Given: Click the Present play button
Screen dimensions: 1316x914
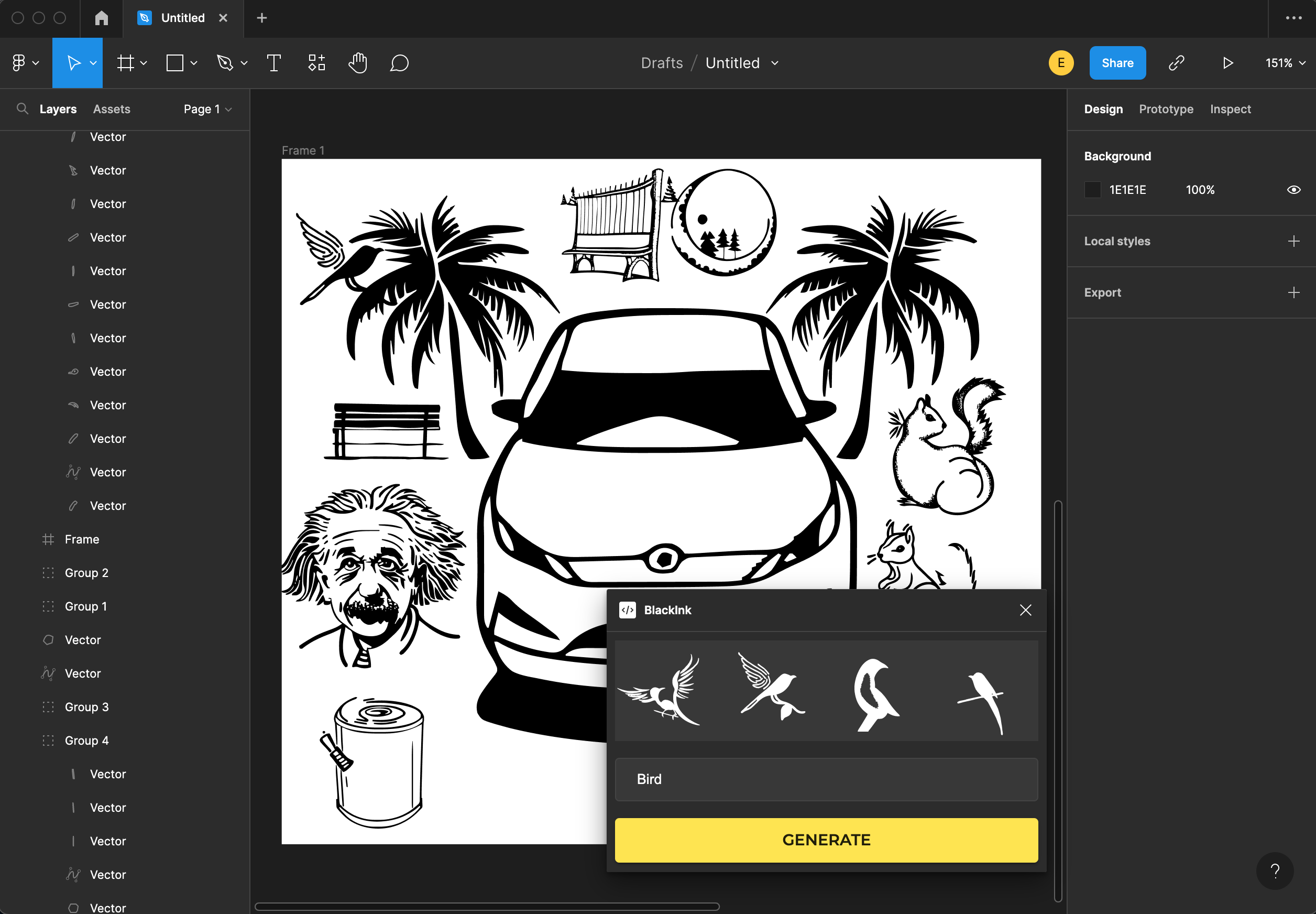Looking at the screenshot, I should (1227, 63).
